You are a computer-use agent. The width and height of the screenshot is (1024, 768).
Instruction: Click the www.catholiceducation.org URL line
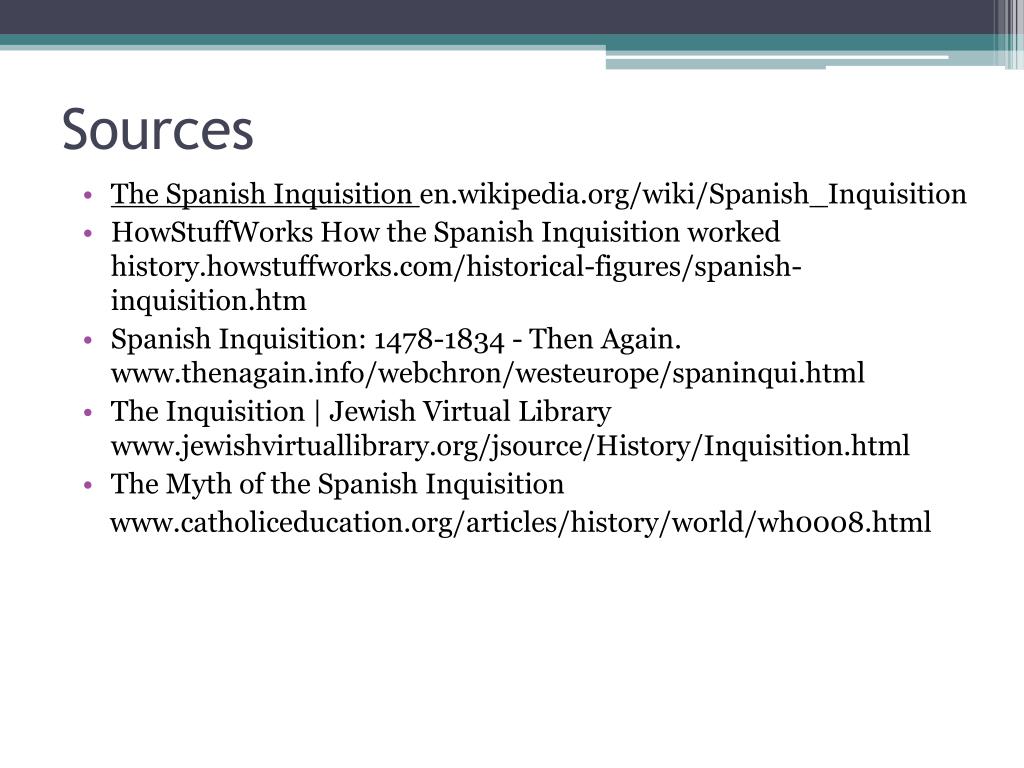[x=520, y=522]
